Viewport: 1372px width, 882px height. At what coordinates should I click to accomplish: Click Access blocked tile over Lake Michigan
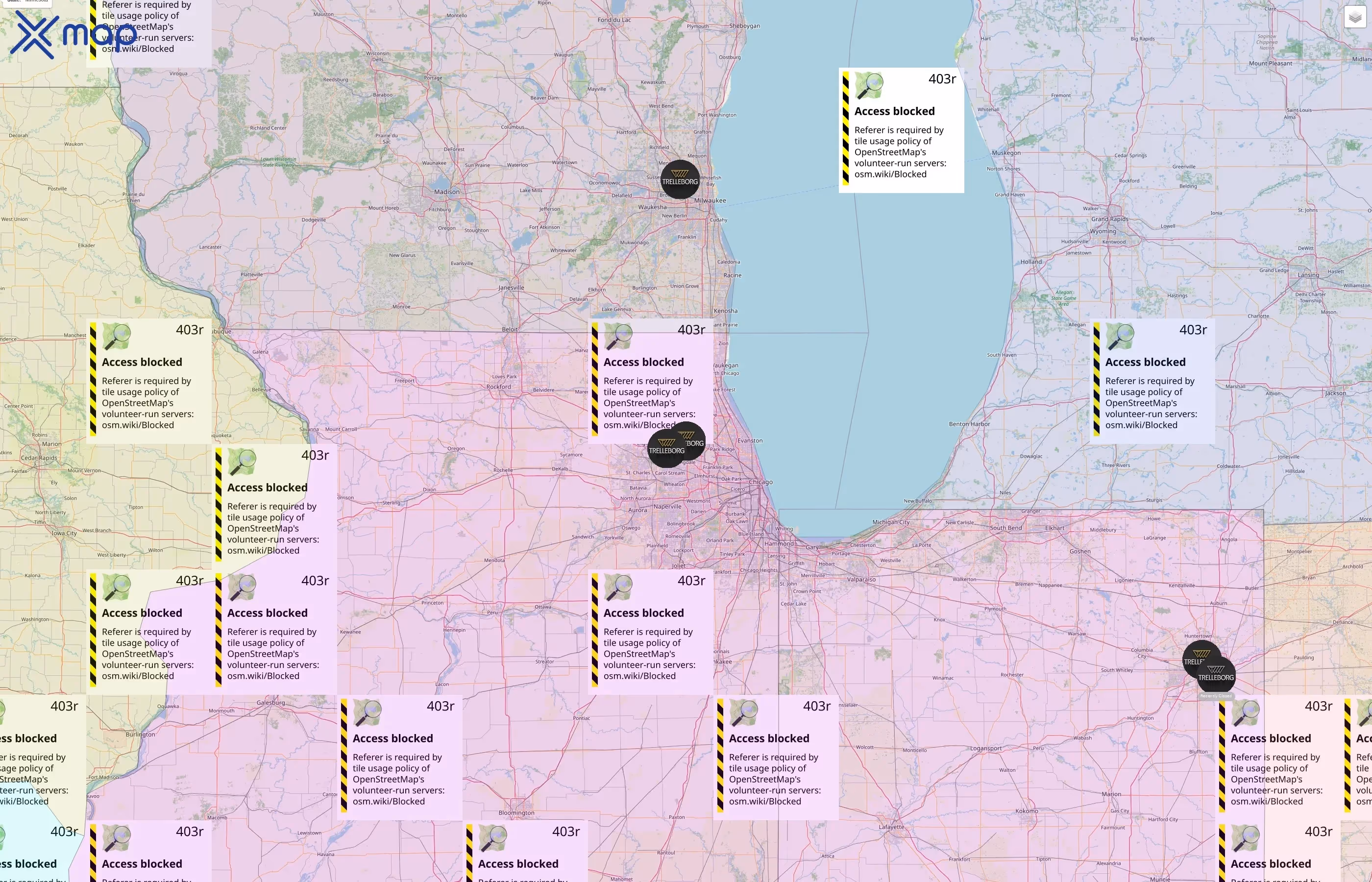pos(902,130)
